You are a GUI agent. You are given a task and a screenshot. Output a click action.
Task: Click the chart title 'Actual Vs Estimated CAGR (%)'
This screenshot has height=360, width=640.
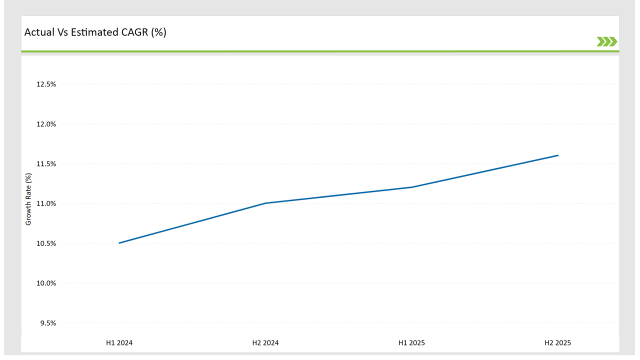click(95, 32)
